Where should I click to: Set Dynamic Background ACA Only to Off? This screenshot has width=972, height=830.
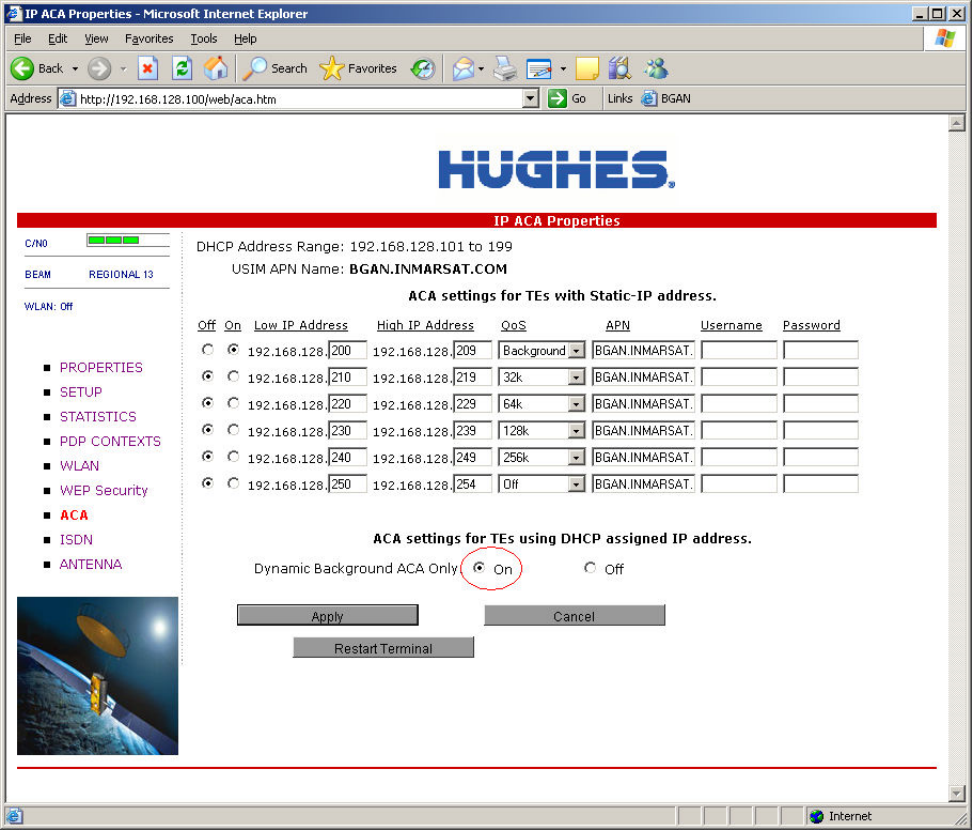590,567
